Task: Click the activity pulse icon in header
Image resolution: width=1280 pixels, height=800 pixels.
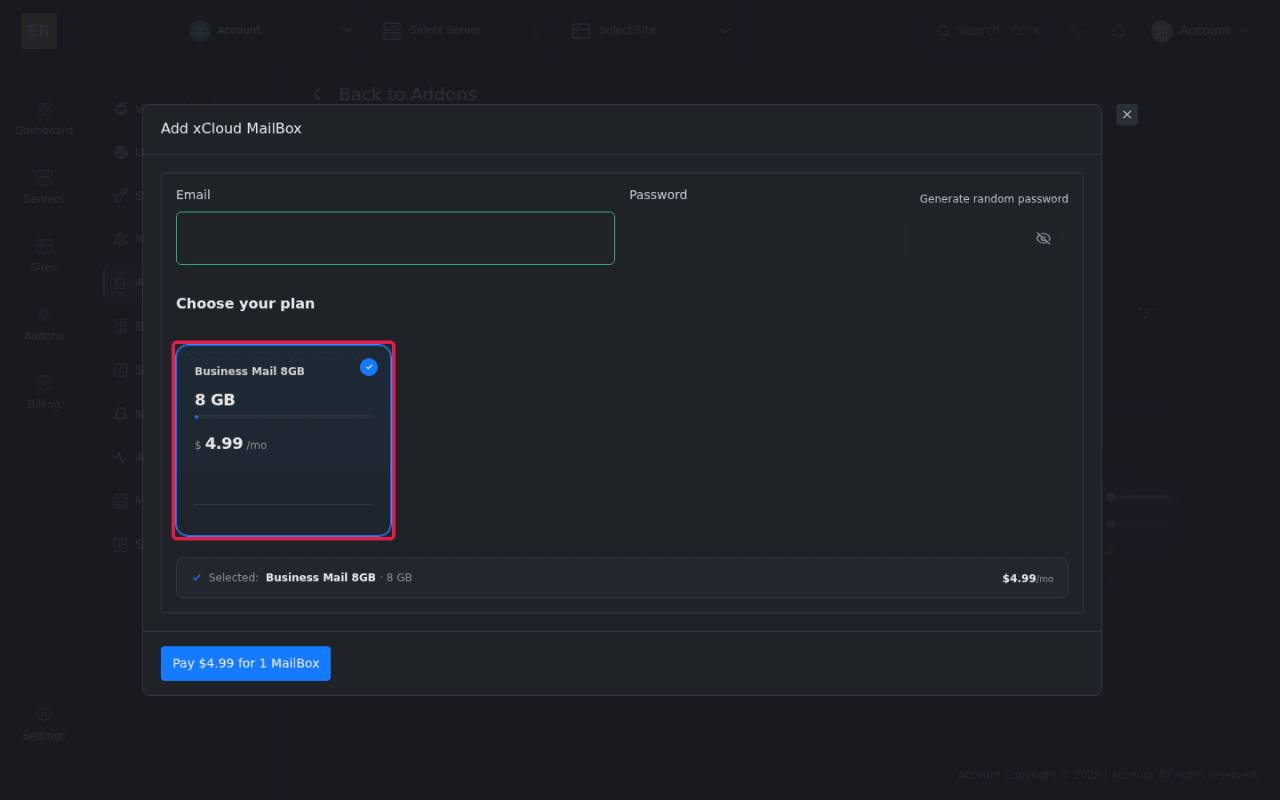Action: coord(1076,31)
